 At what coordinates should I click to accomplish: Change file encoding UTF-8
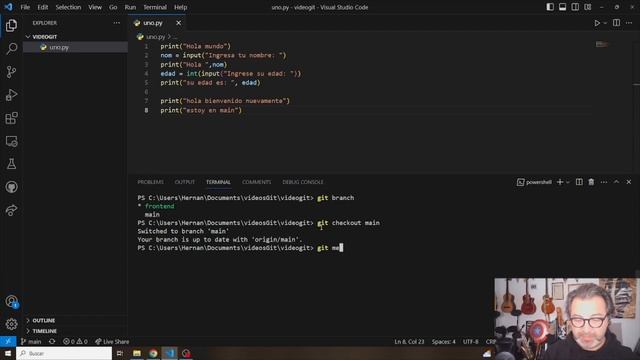point(471,342)
